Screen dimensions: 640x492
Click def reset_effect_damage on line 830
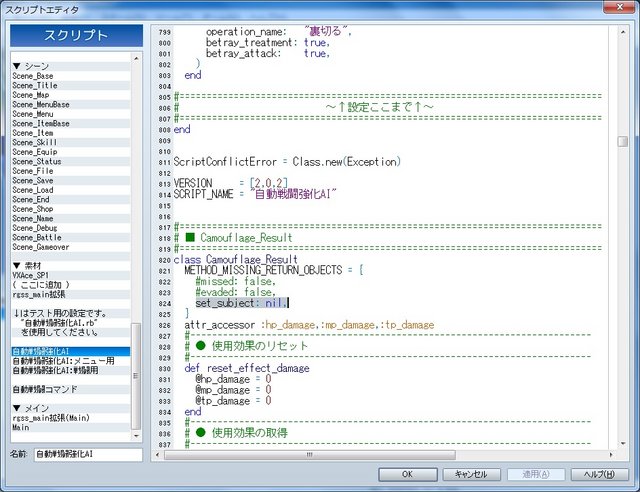(x=247, y=368)
